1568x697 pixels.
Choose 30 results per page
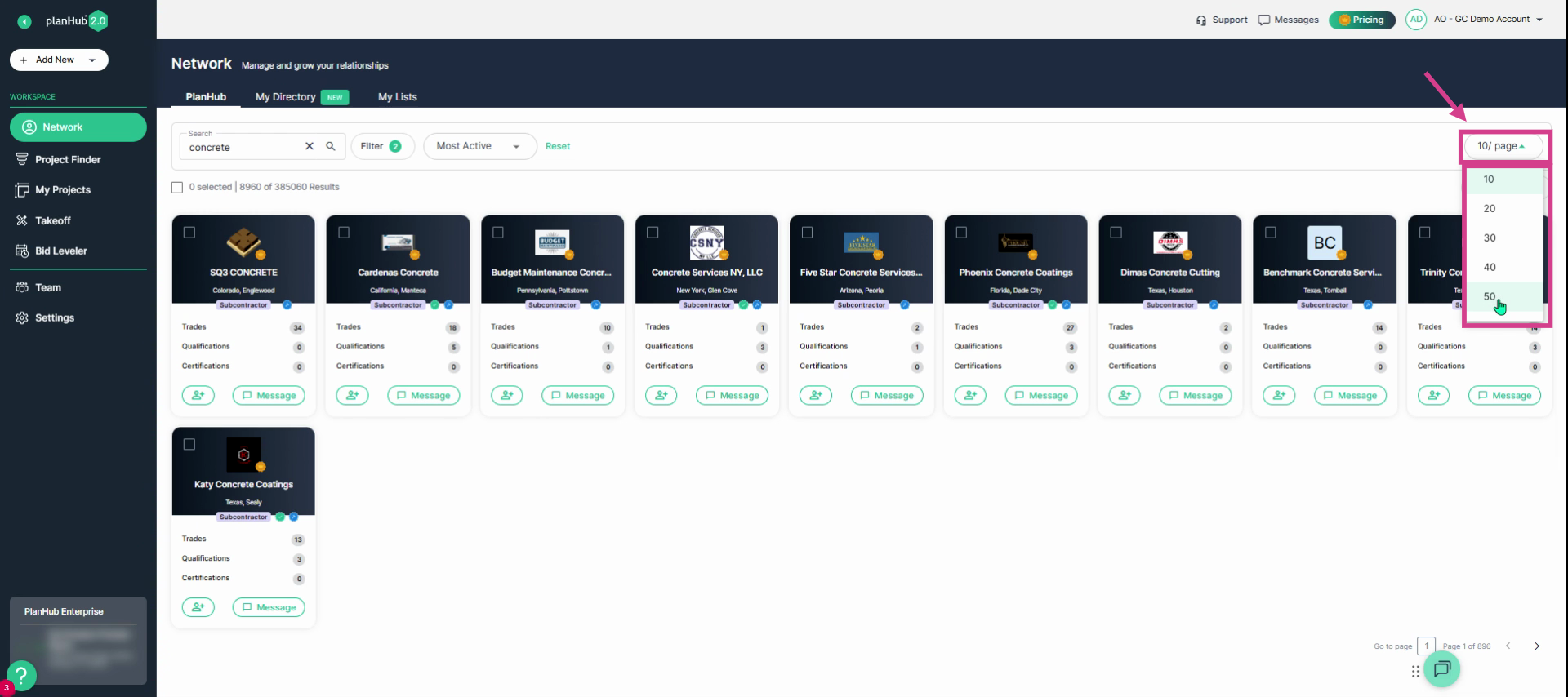1505,238
